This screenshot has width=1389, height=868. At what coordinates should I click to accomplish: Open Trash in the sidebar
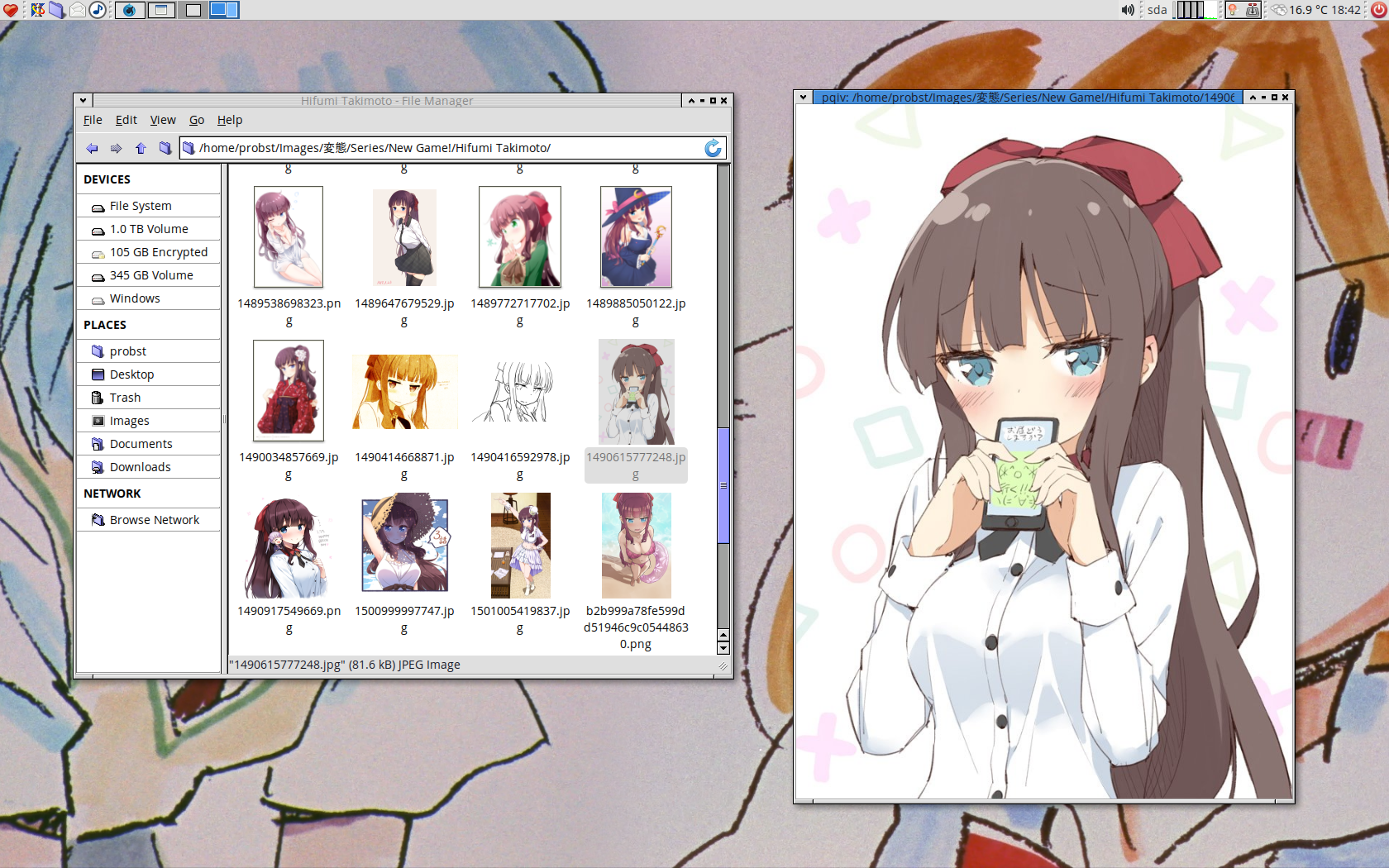pos(149,398)
